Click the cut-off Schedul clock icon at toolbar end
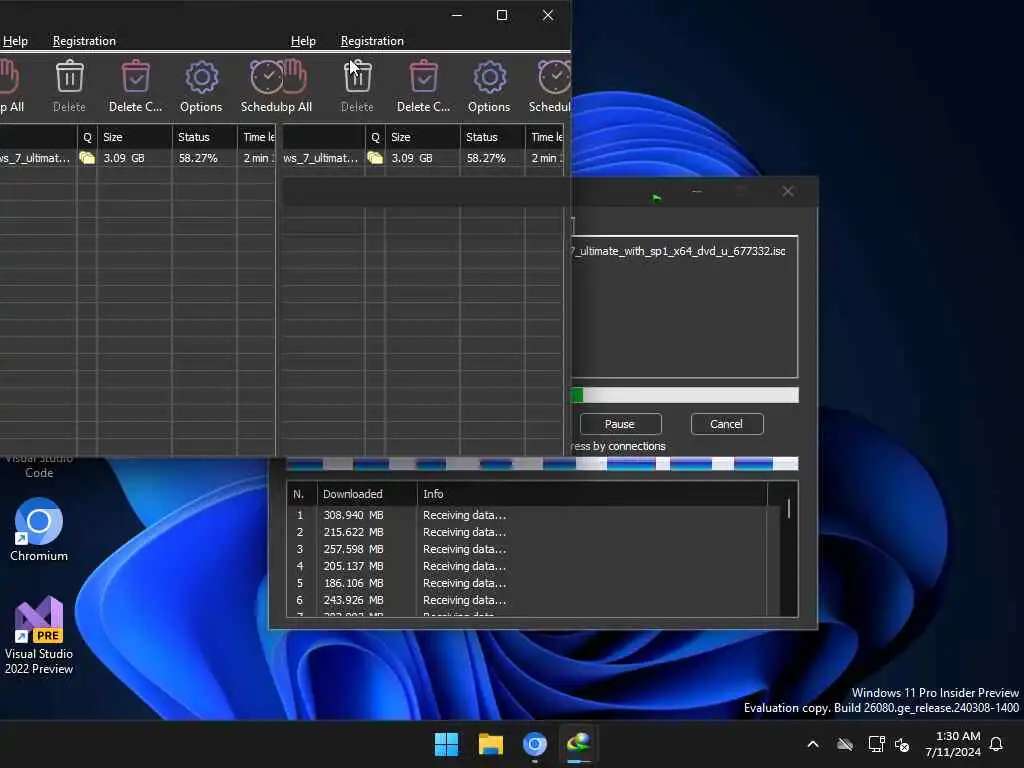The image size is (1024, 768). (554, 77)
